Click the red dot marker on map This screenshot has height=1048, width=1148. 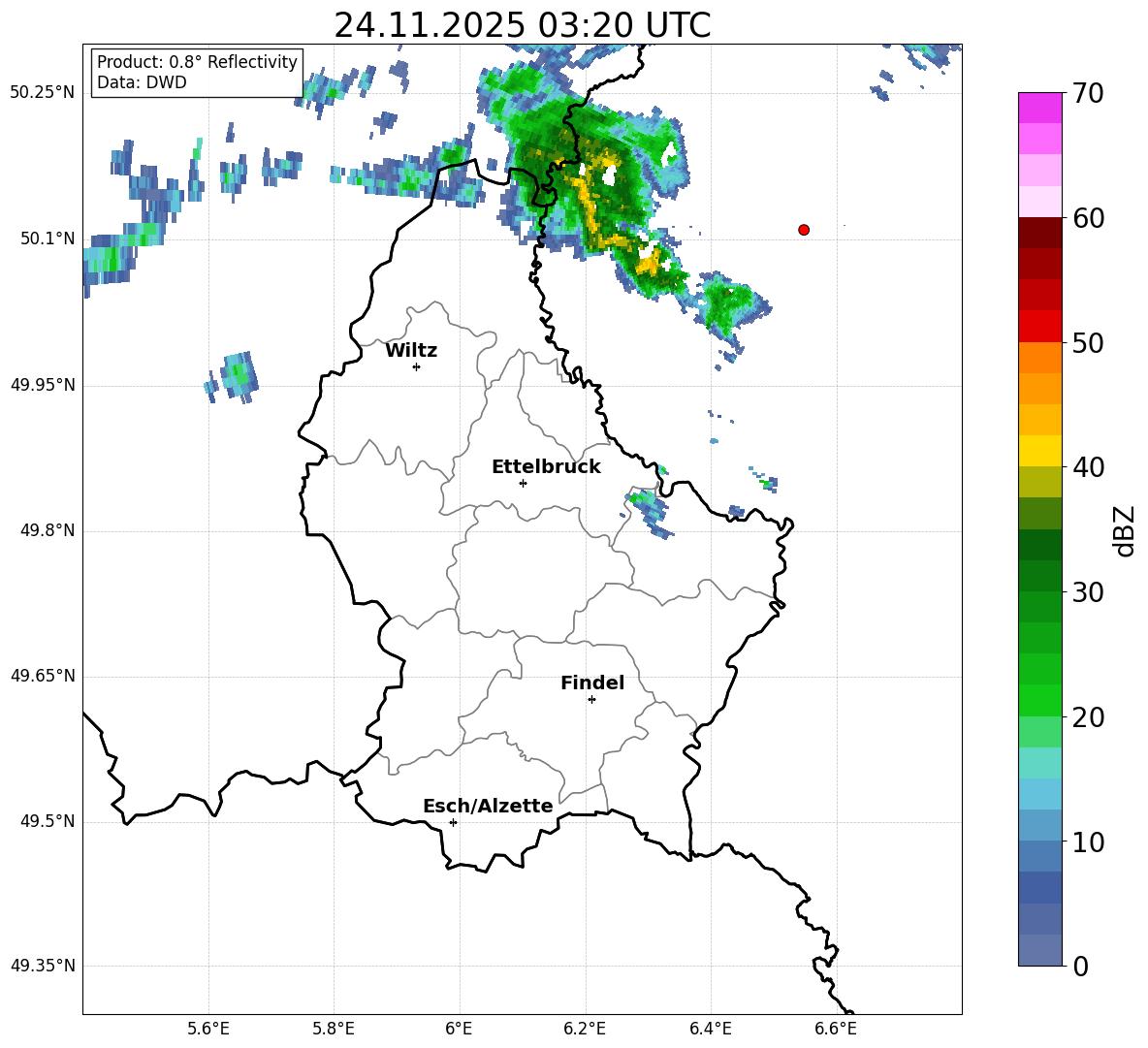point(804,230)
